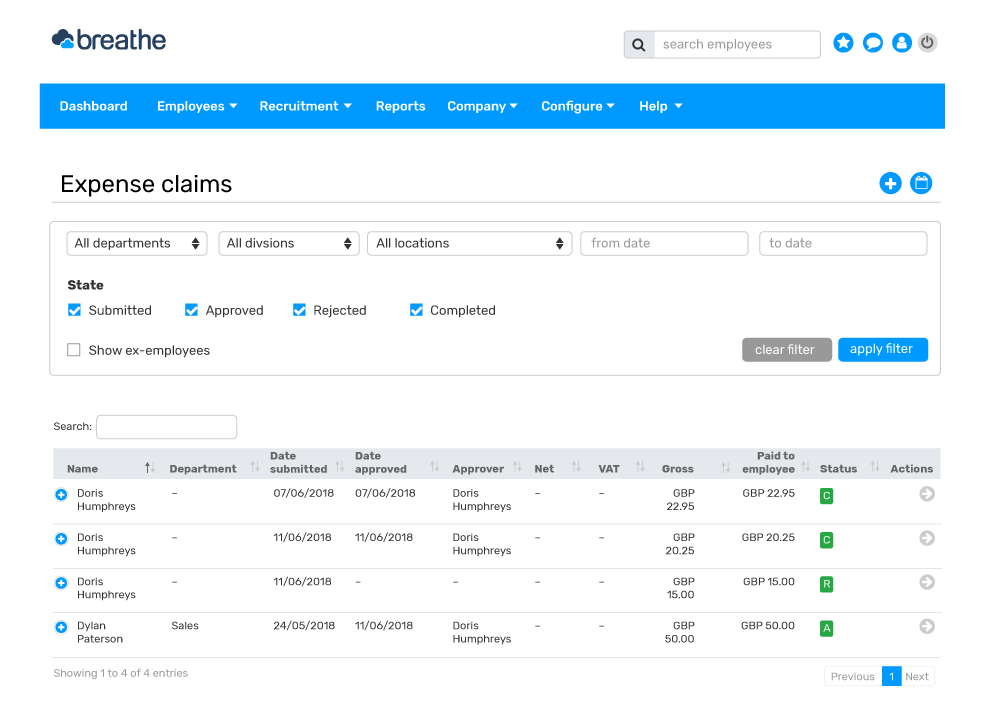This screenshot has width=999, height=721.
Task: Open the All divsions dropdown
Action: (288, 243)
